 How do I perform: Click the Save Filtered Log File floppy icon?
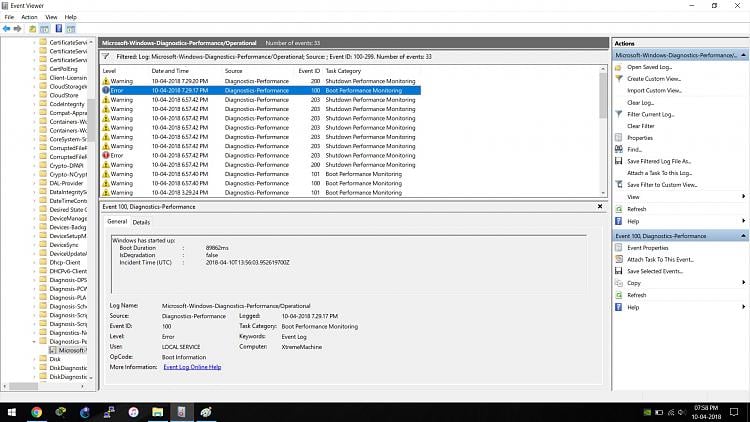coord(618,161)
